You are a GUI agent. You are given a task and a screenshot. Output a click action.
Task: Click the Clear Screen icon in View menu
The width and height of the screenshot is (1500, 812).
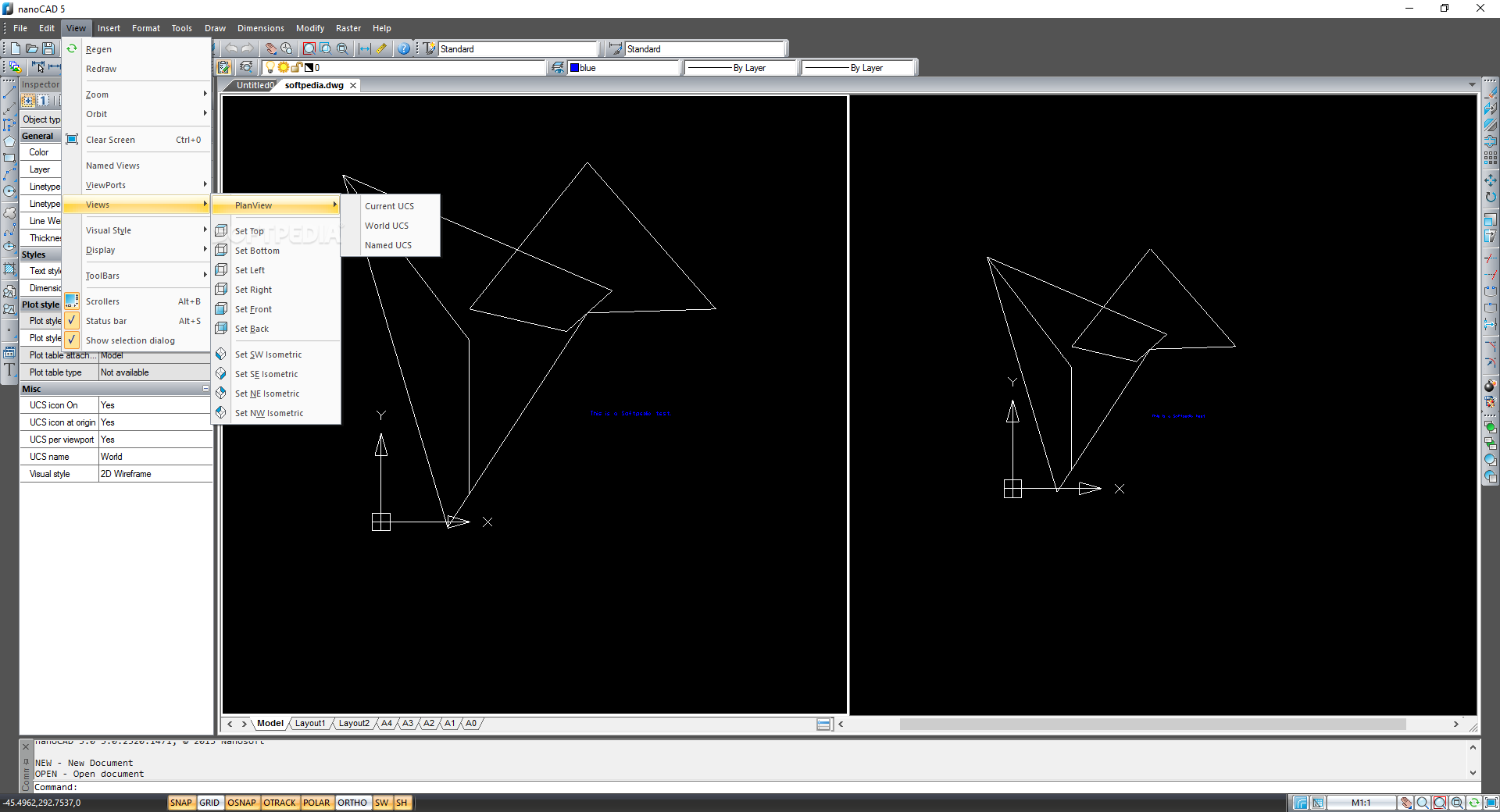pos(72,140)
